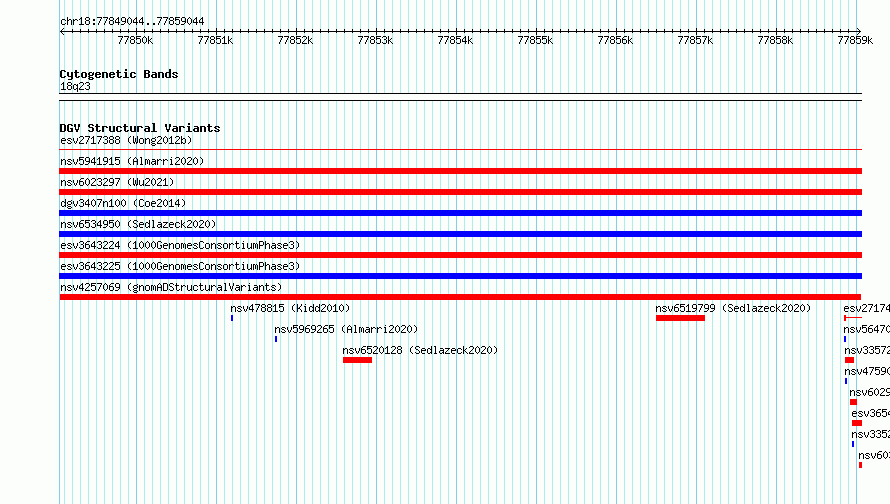Click the blue bar under esv3643225

point(460,276)
